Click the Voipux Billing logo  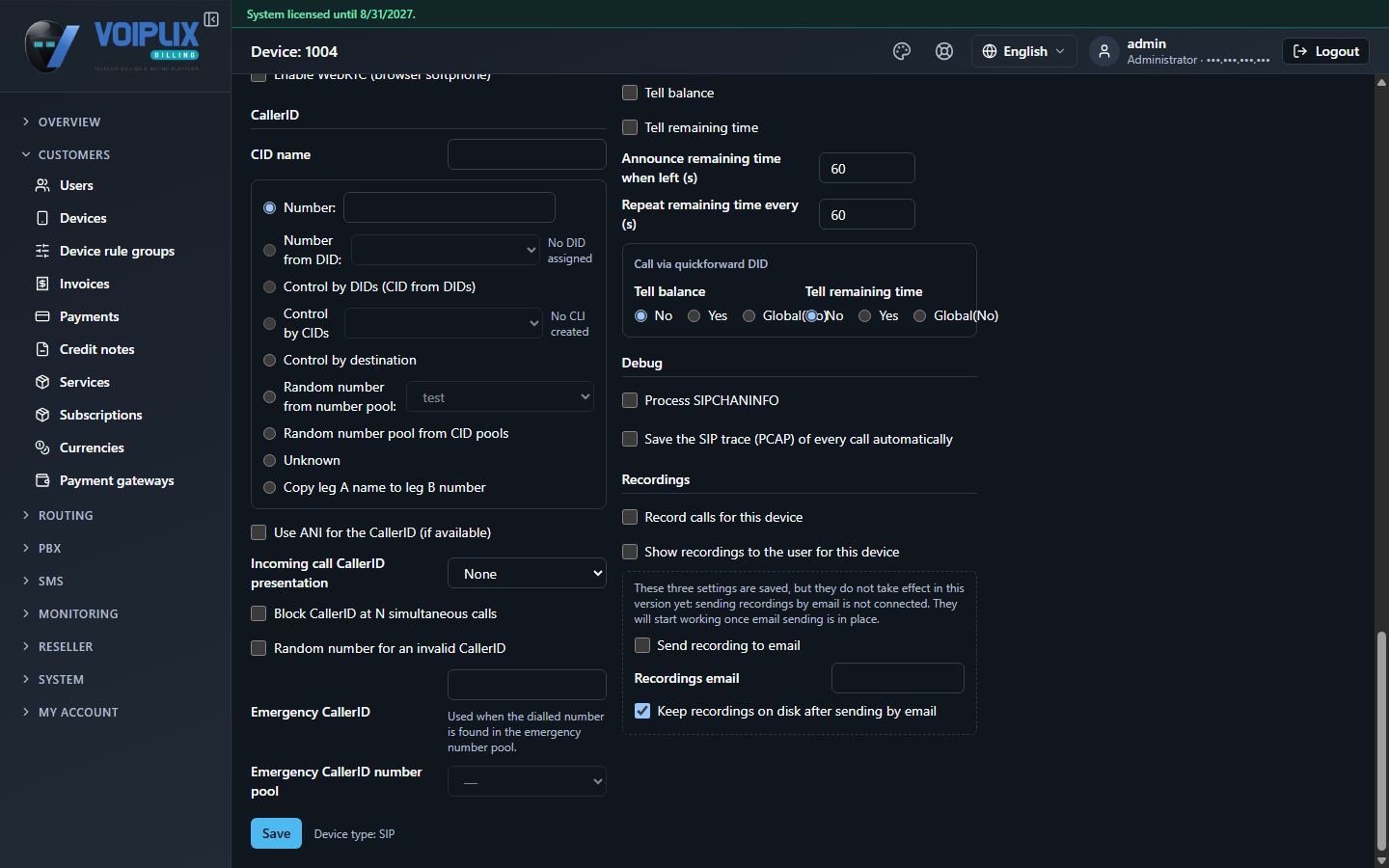tap(113, 46)
